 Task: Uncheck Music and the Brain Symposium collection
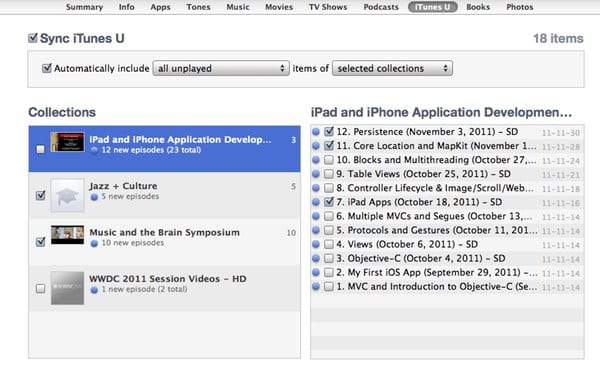coord(41,241)
